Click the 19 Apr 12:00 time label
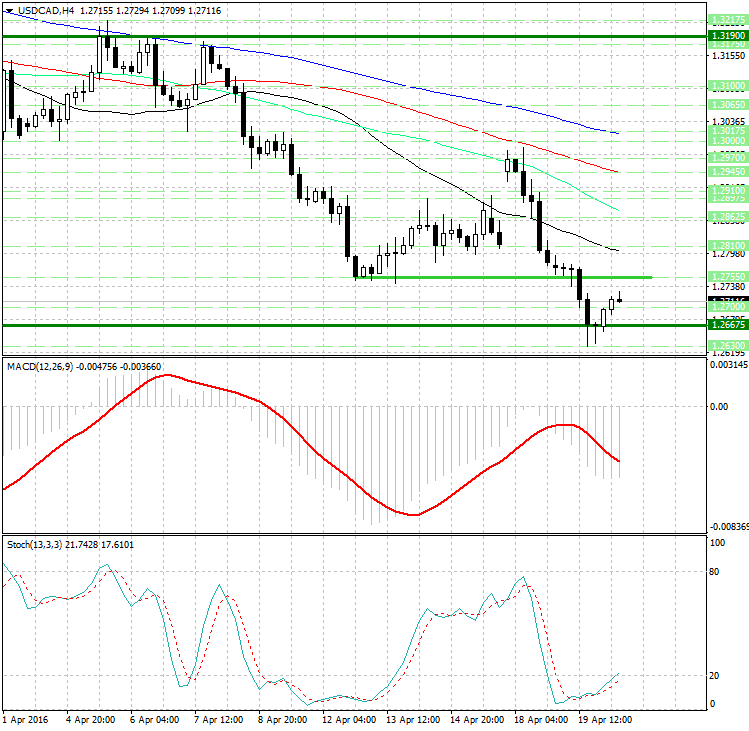 603,720
